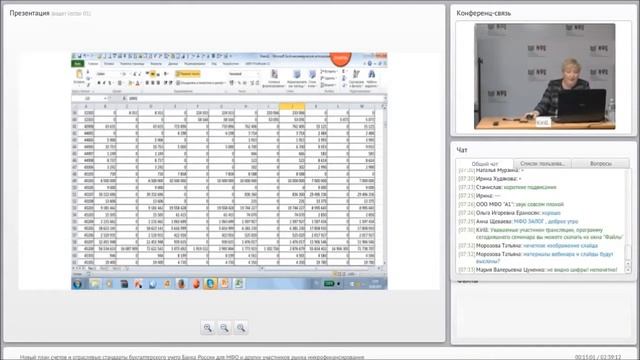Open Cell Styles dropdown
Screen dimensions: 640x360
click(x=312, y=79)
